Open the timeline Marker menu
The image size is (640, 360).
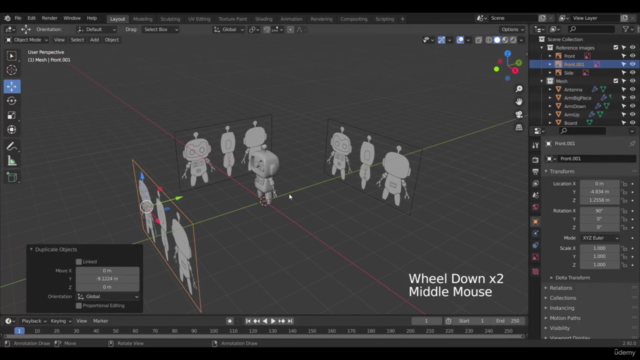pos(100,321)
